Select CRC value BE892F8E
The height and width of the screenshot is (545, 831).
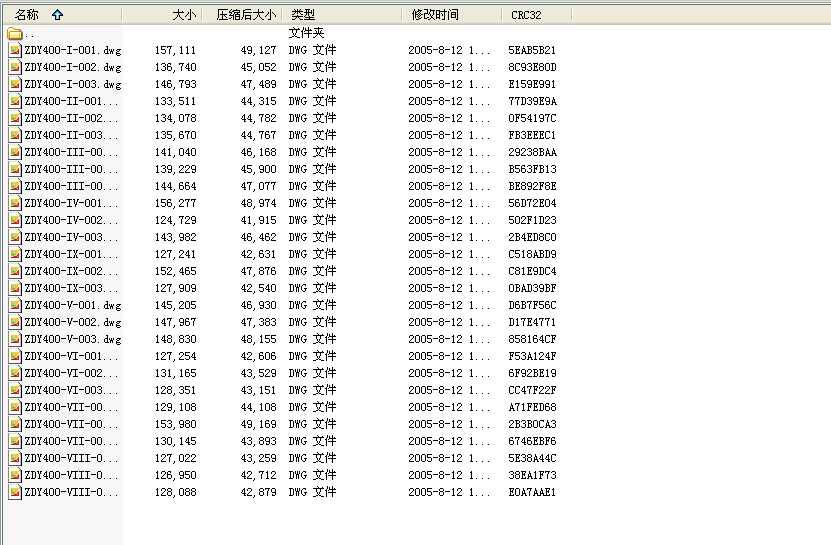(532, 186)
